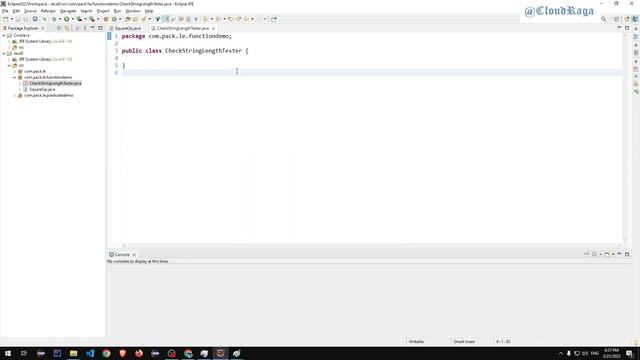Maximize the editor area
Viewport: 640px width, 360px height.
(627, 28)
